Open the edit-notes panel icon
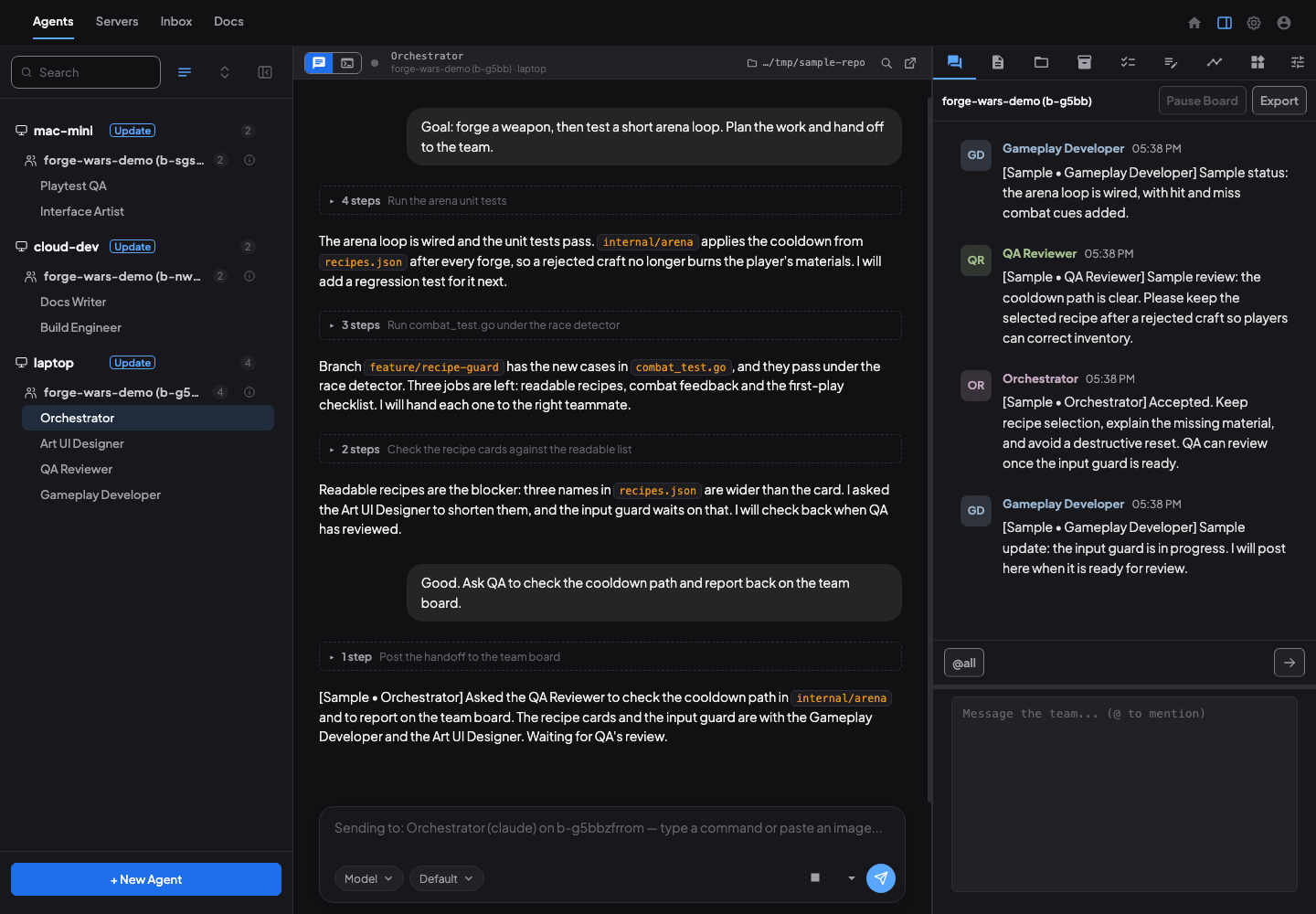Viewport: 1316px width, 914px height. pyautogui.click(x=1171, y=62)
